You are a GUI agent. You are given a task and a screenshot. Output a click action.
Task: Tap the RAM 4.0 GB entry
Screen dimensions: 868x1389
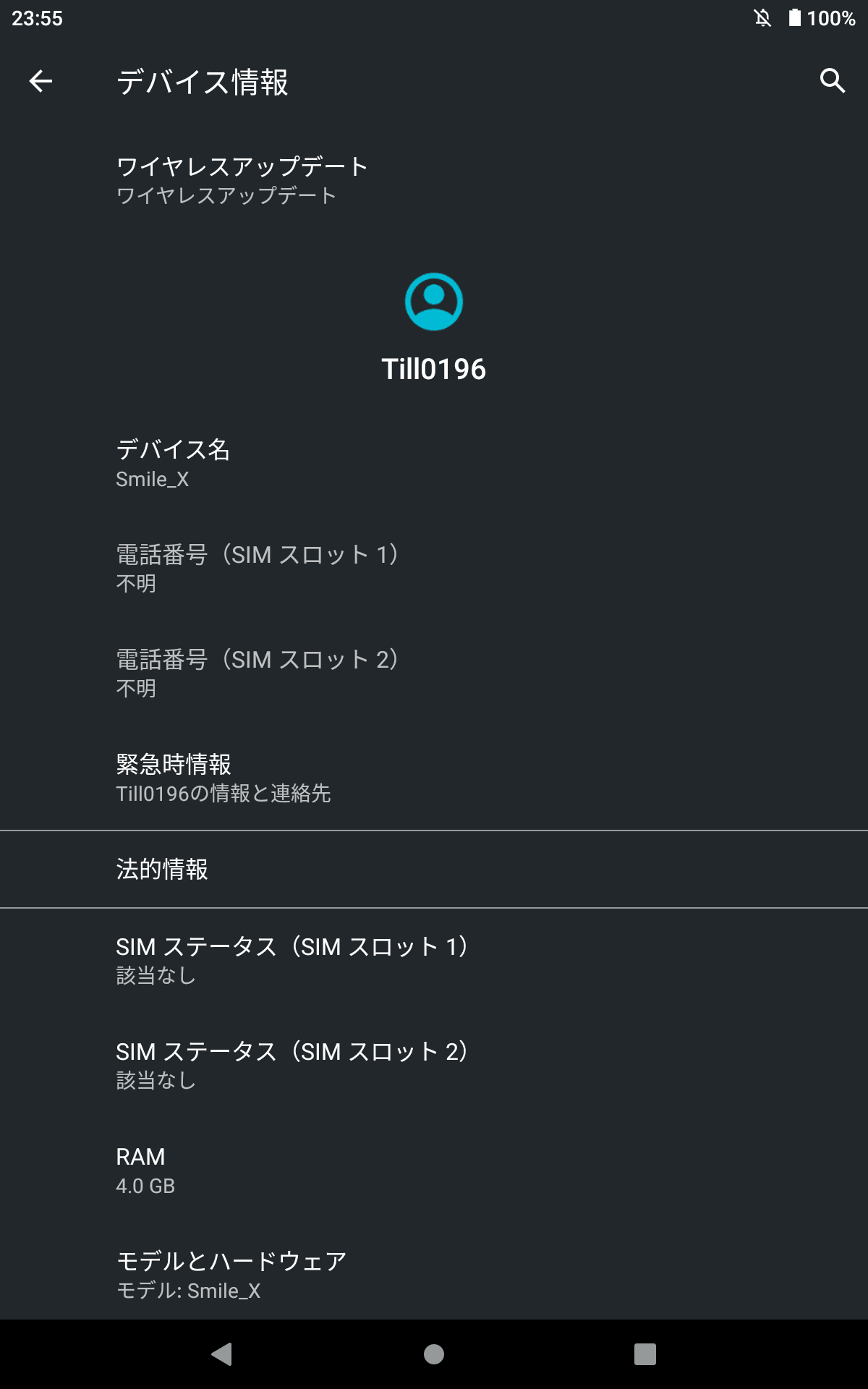(145, 1170)
